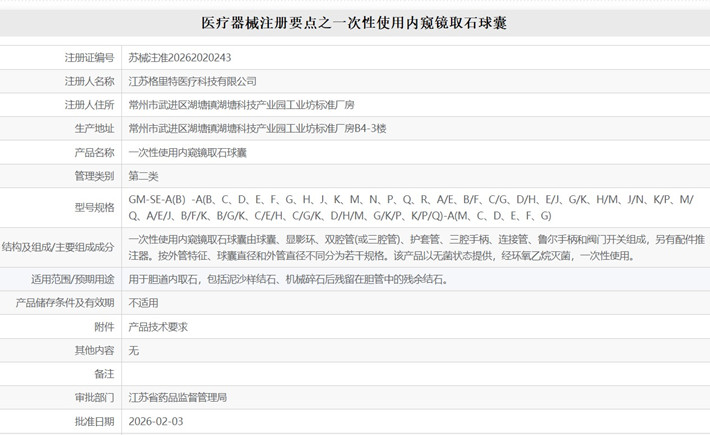The height and width of the screenshot is (435, 710).
Task: Click the page title 医疗器械注册要点之一次性使用内窥镜取石球囊
Action: (354, 23)
